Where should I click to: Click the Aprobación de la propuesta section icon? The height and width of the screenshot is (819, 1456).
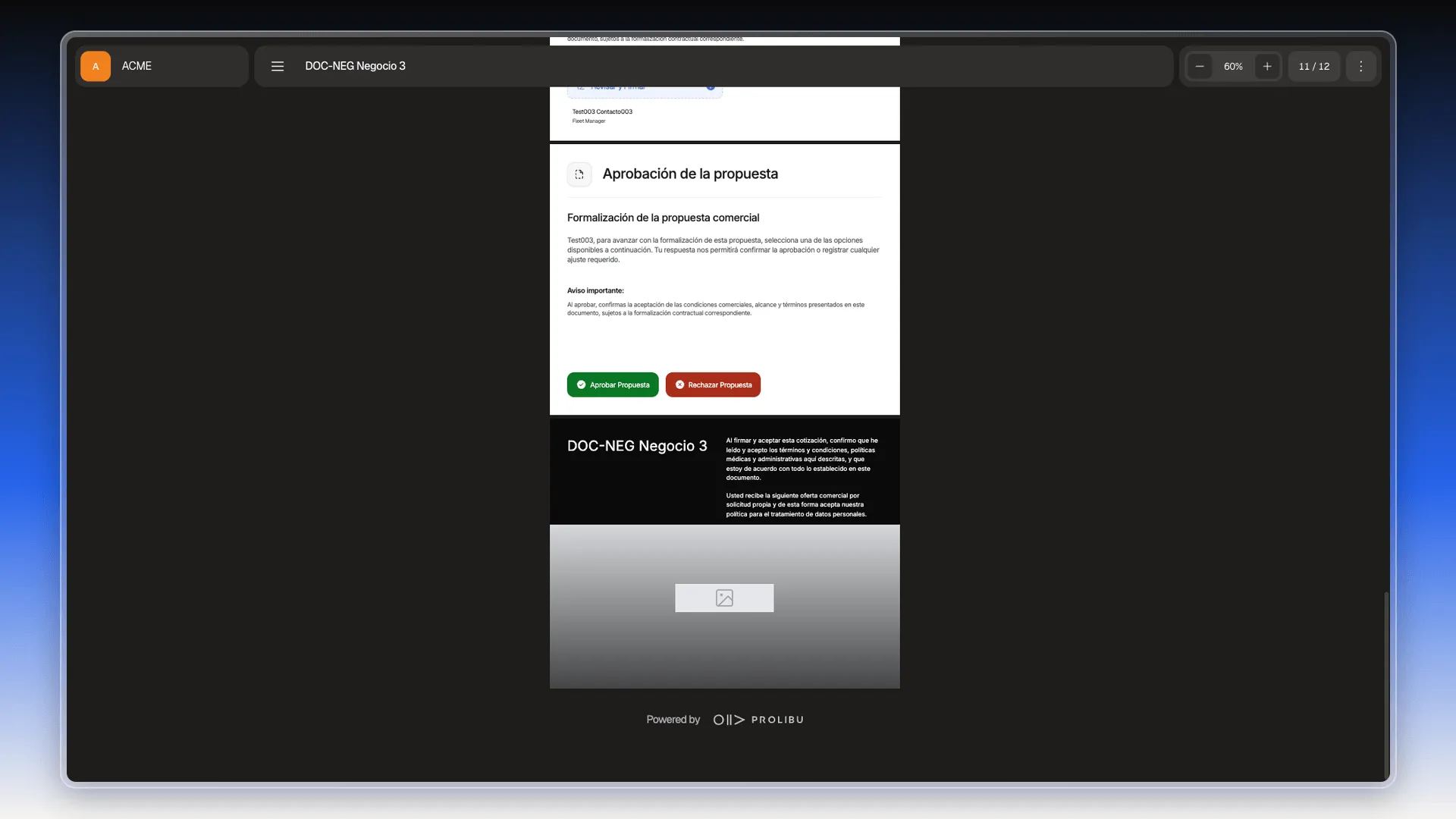(579, 174)
